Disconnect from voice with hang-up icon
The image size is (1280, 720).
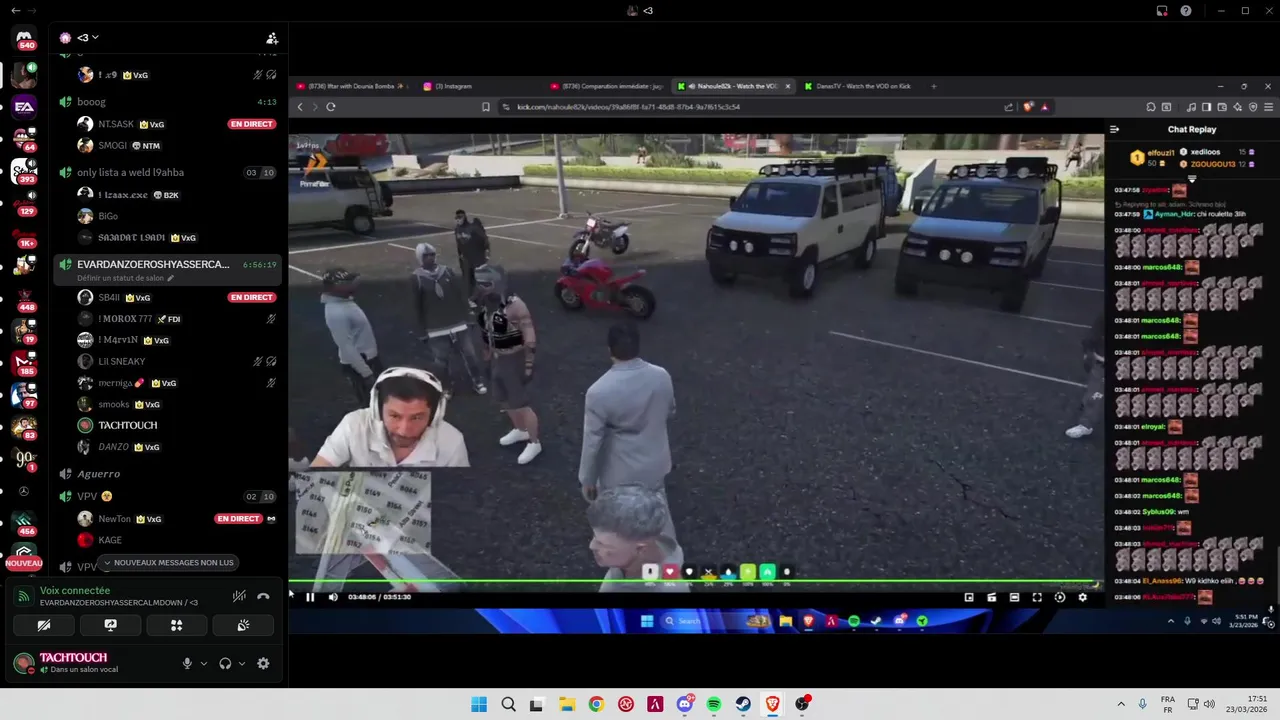point(263,596)
